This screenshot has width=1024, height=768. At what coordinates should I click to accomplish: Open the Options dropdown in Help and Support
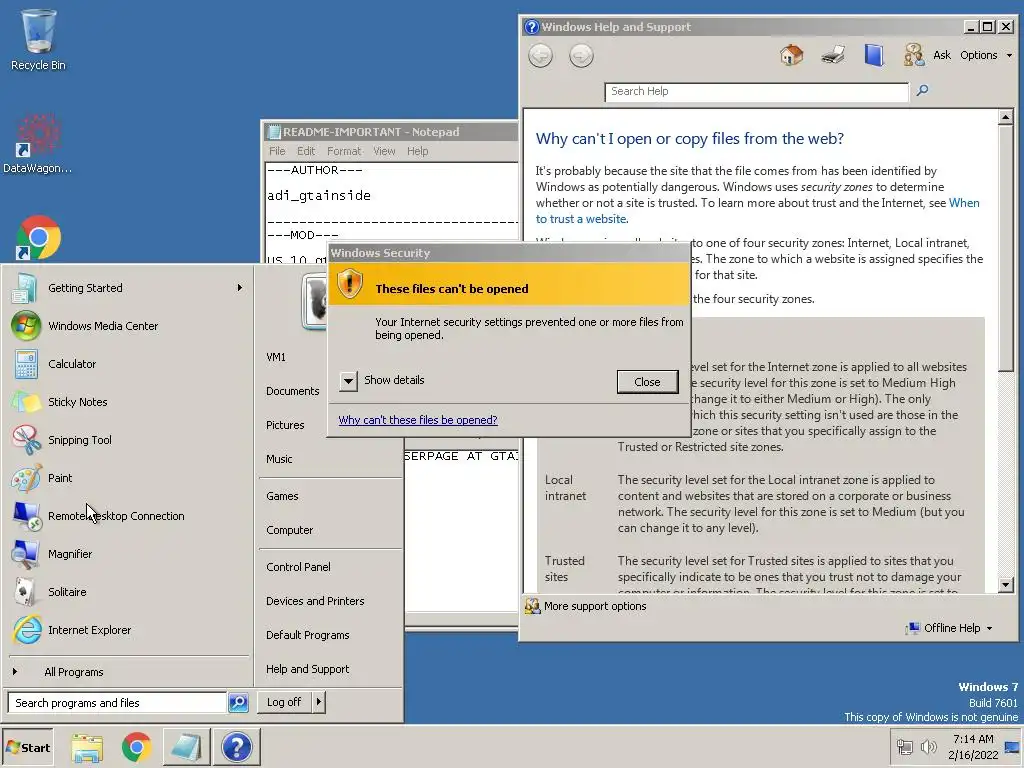985,55
